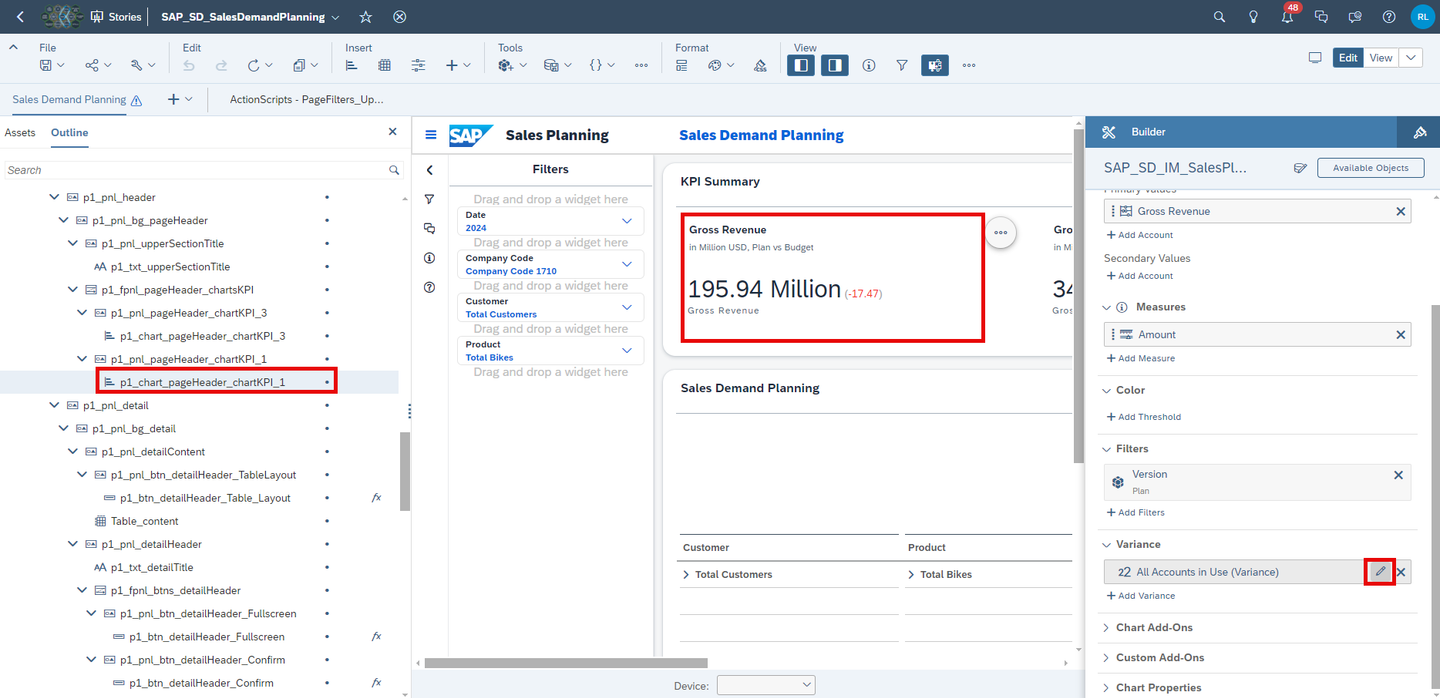The width and height of the screenshot is (1440, 698).
Task: Open the ActionScripts - PageFilters tab
Action: tap(306, 99)
